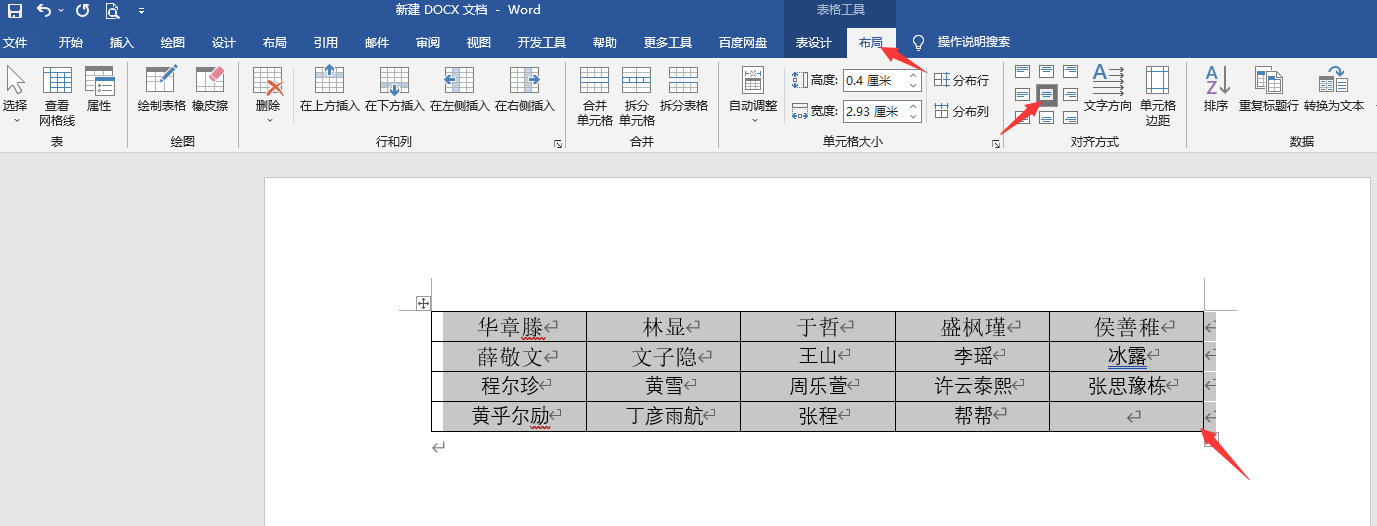Click 分布列 to distribute columns evenly
This screenshot has width=1377, height=526.
click(x=961, y=110)
